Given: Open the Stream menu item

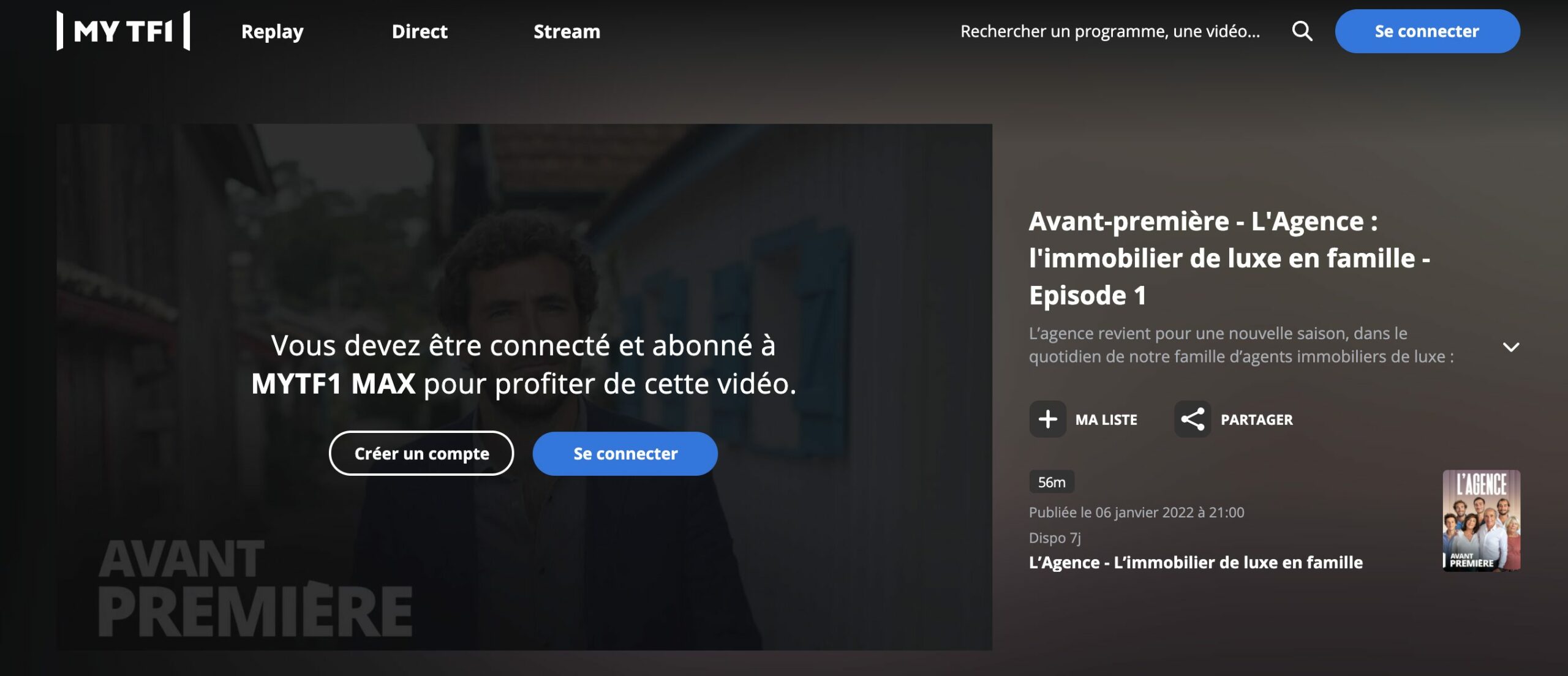Looking at the screenshot, I should (567, 31).
